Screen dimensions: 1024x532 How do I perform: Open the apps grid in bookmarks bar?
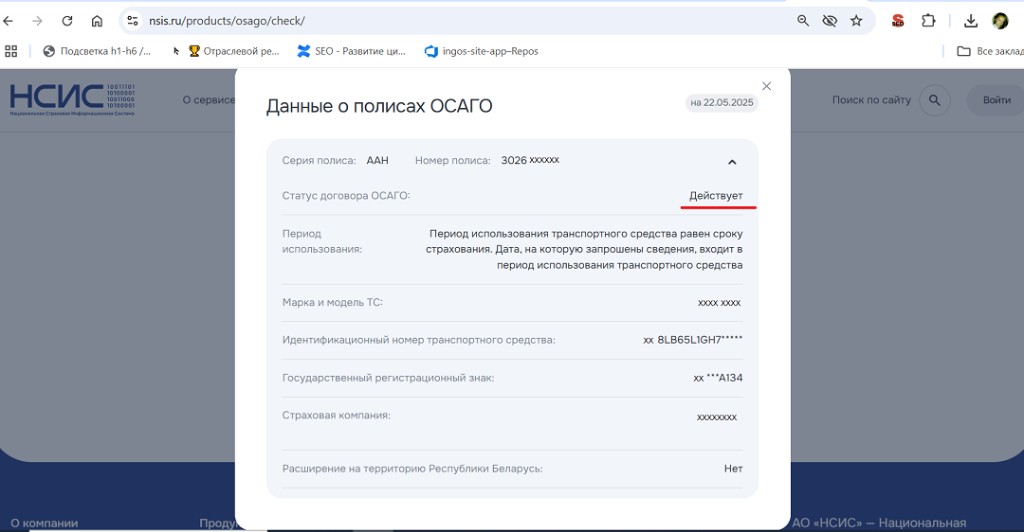(11, 51)
